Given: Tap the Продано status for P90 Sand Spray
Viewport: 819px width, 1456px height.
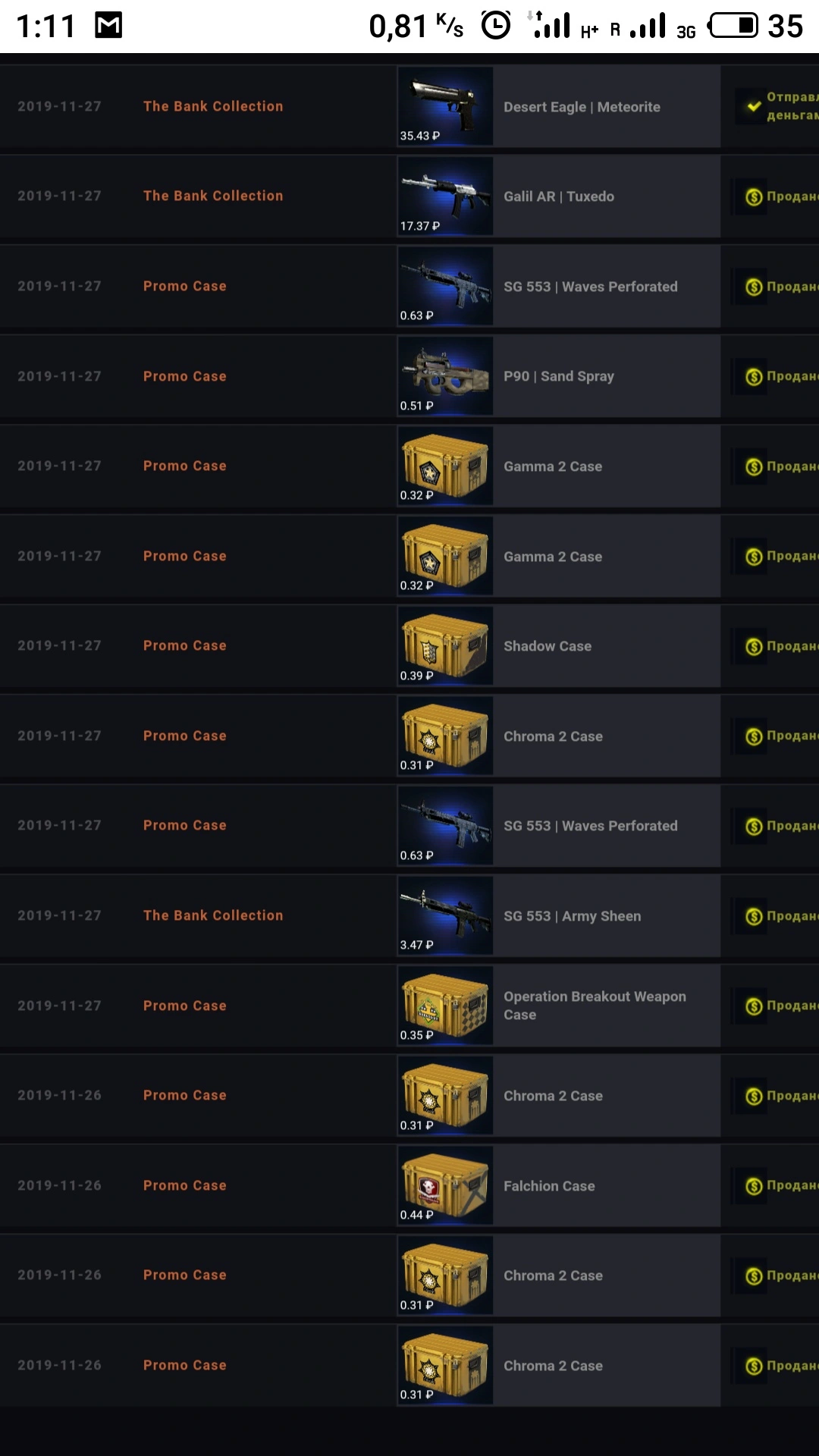Looking at the screenshot, I should [x=792, y=376].
